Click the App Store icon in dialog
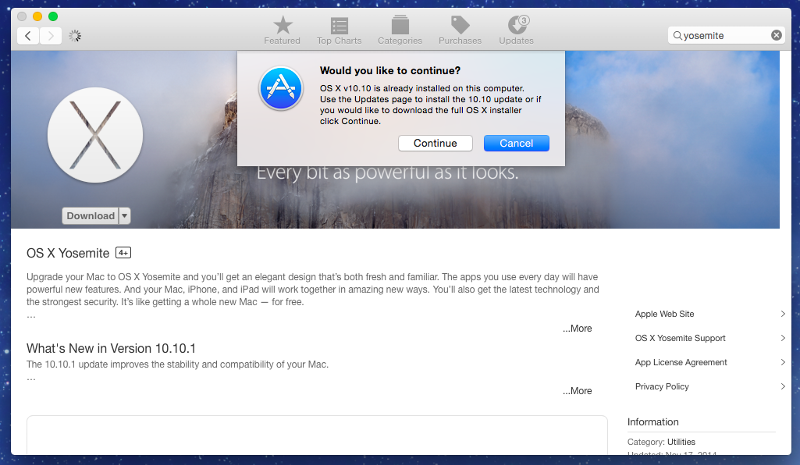Viewport: 800px width, 465px height. pyautogui.click(x=281, y=88)
